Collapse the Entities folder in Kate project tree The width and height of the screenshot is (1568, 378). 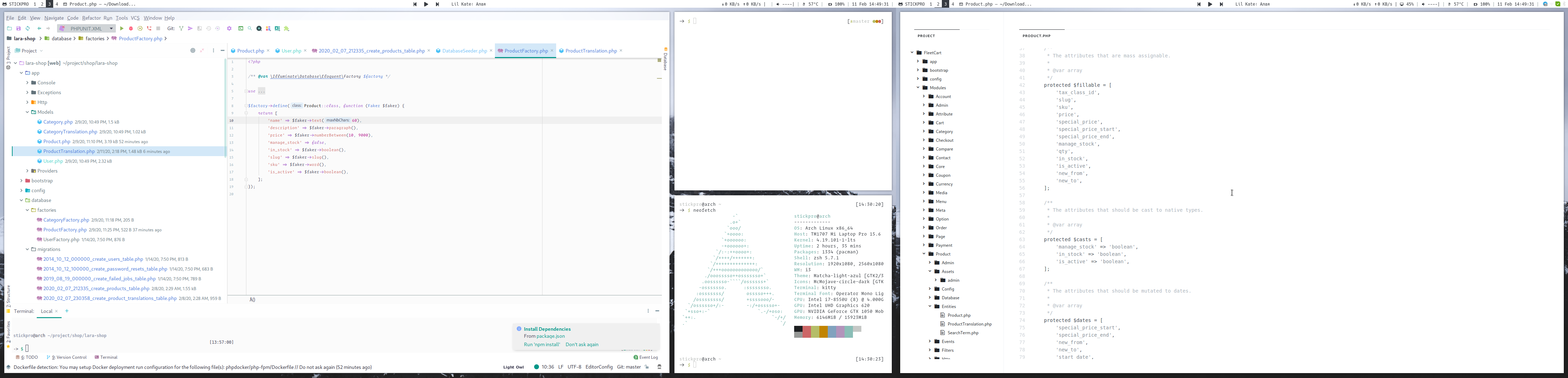pos(930,306)
